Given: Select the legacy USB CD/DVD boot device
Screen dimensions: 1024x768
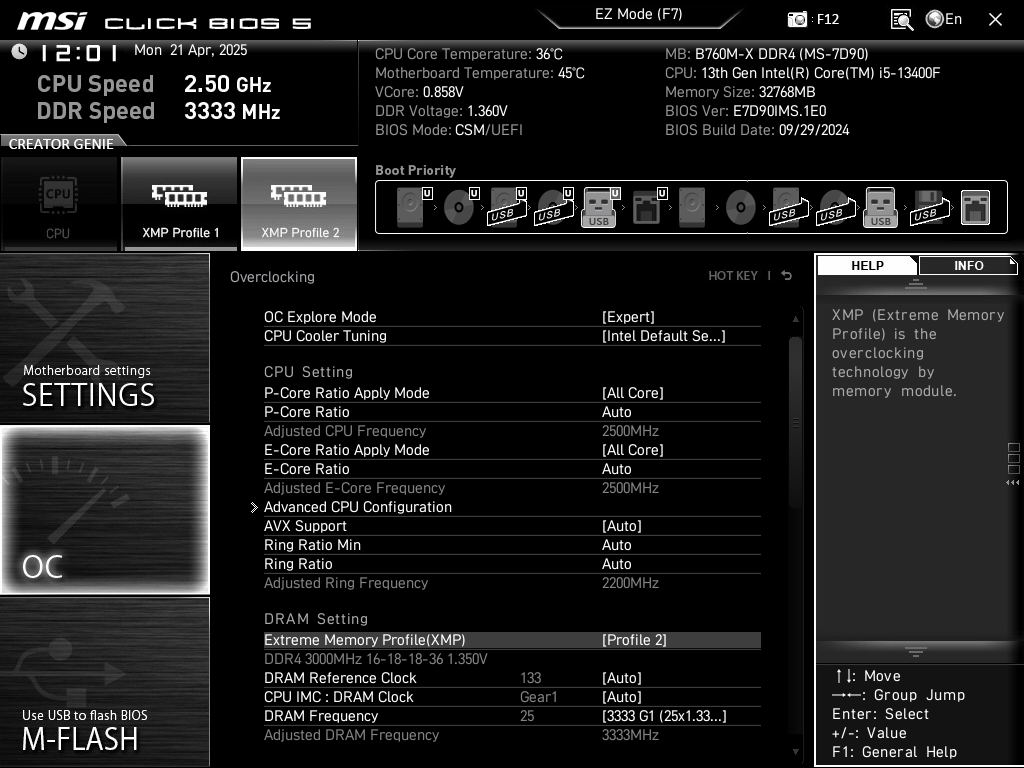Looking at the screenshot, I should coord(835,207).
